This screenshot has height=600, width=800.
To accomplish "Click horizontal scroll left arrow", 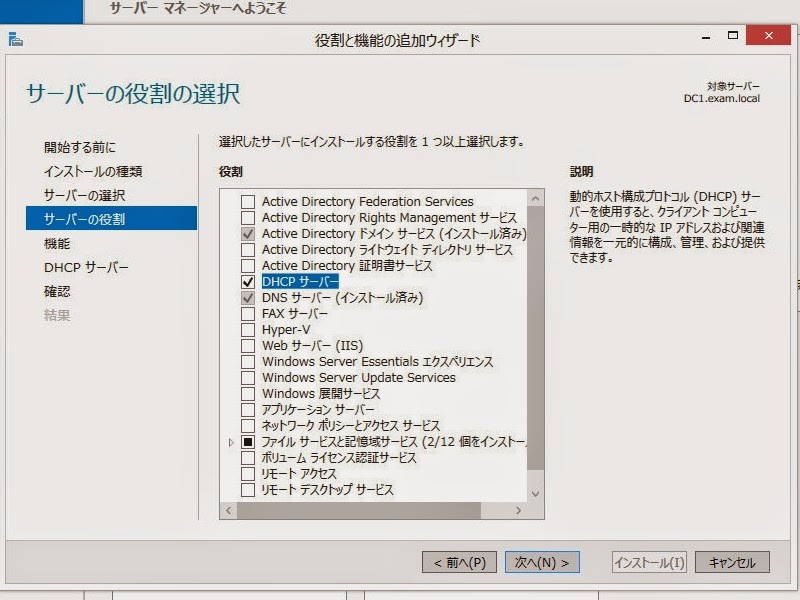I will [229, 510].
